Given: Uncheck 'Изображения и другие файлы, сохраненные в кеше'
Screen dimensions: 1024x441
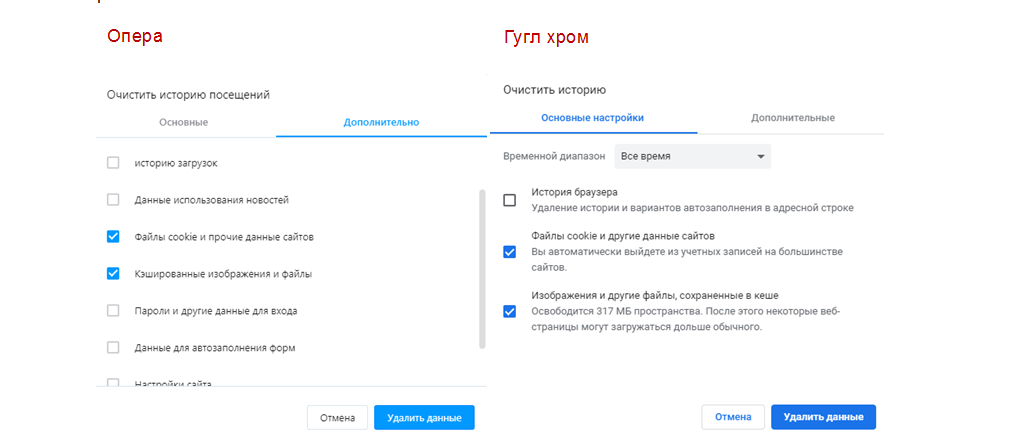Looking at the screenshot, I should [x=509, y=311].
